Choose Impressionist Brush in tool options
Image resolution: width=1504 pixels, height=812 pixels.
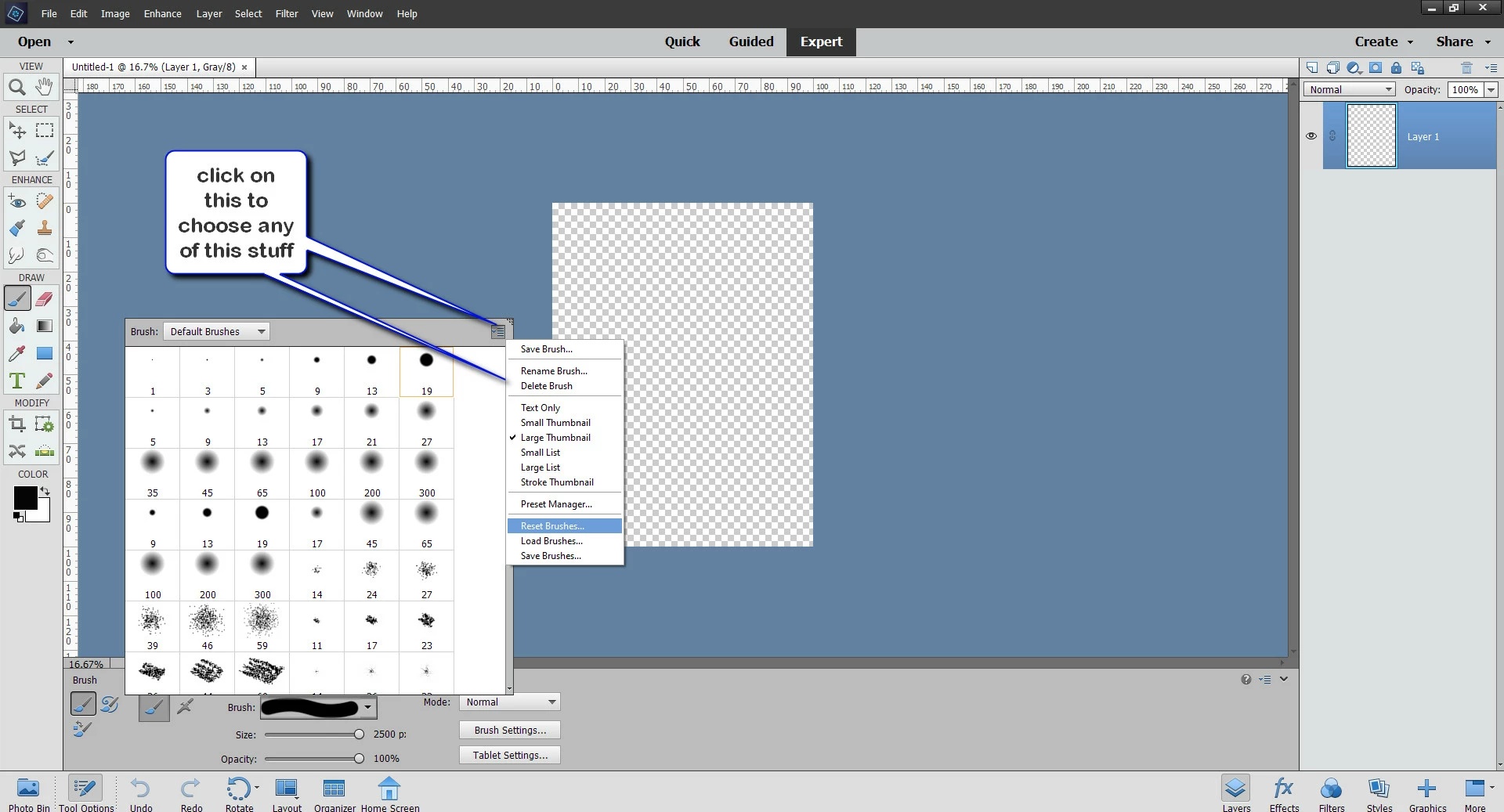pos(110,704)
